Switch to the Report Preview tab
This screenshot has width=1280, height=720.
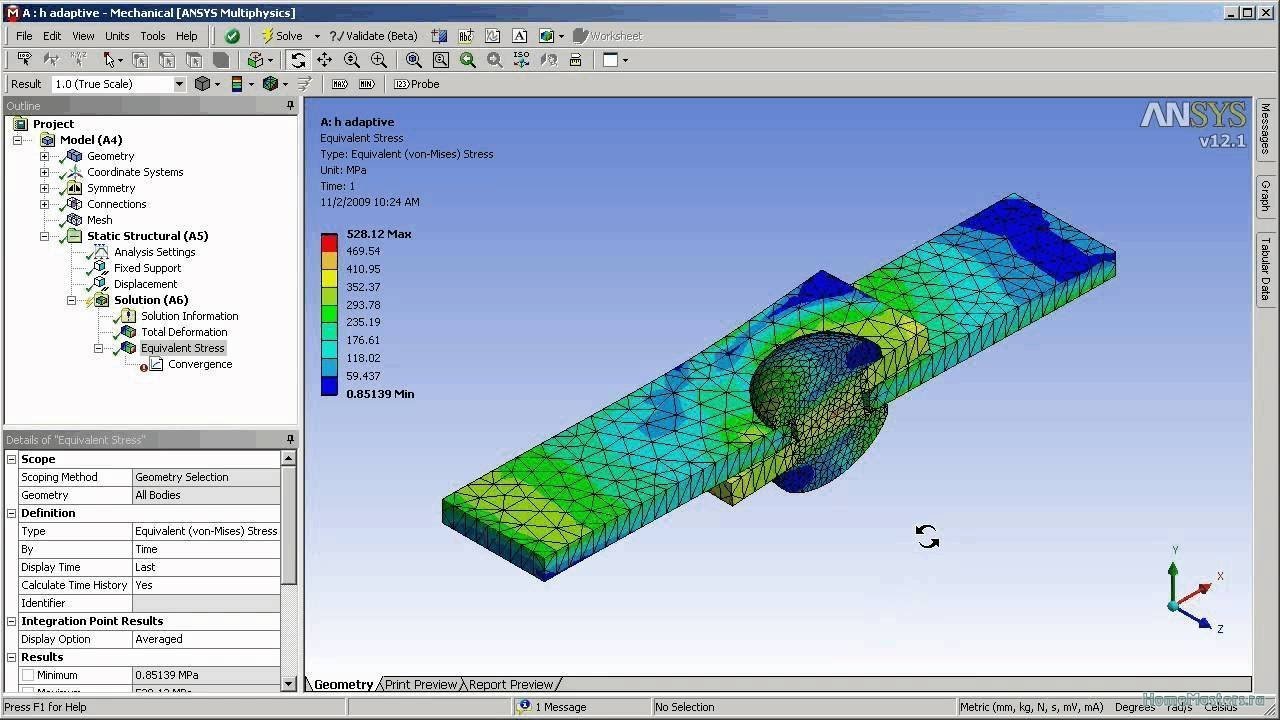click(510, 685)
